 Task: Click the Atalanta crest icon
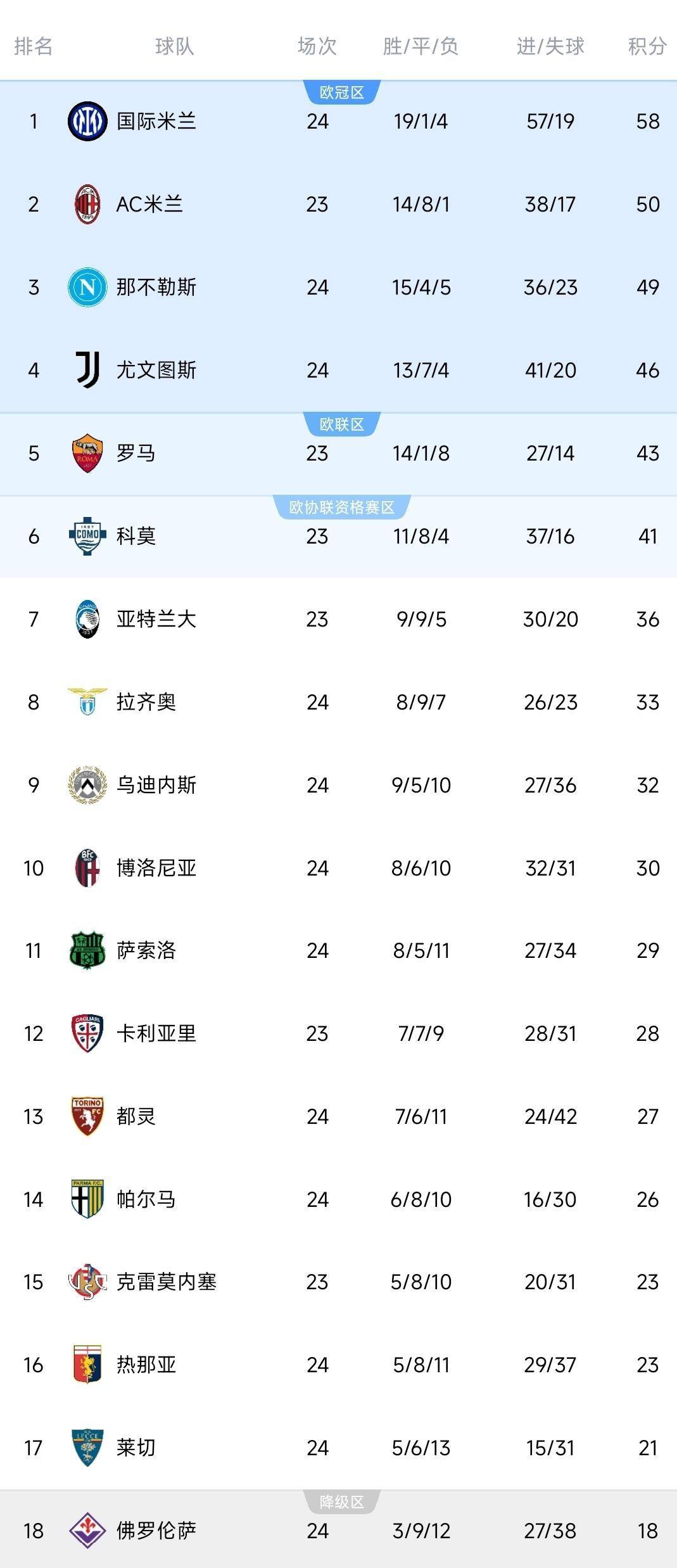[89, 619]
